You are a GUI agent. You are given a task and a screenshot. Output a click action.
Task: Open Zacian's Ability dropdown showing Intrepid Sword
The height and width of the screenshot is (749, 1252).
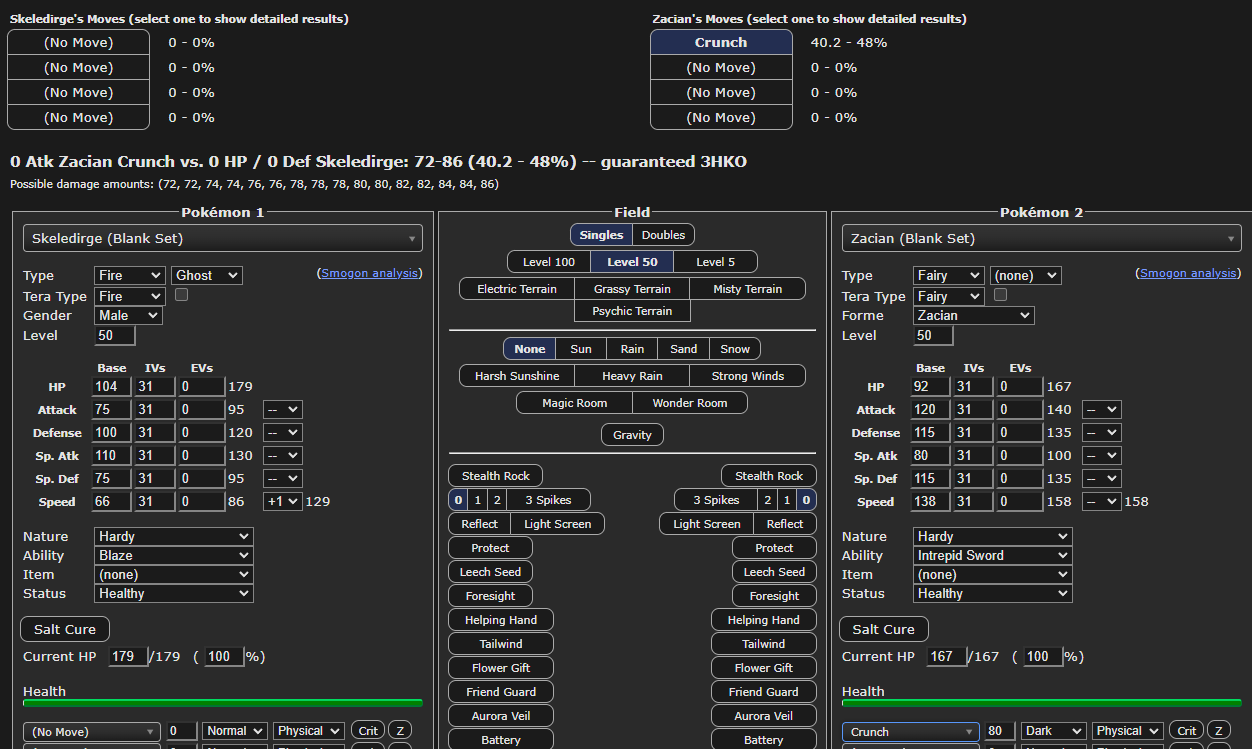coord(991,556)
